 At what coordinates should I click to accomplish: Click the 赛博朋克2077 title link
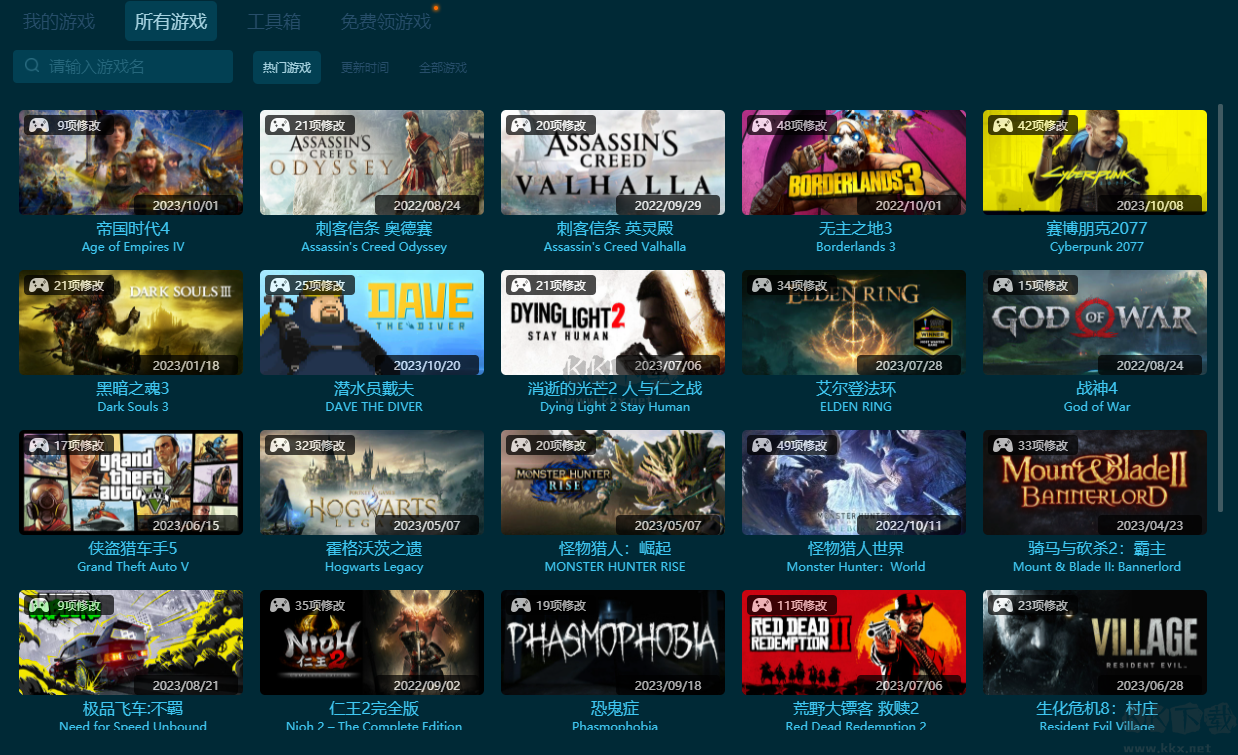point(1096,228)
